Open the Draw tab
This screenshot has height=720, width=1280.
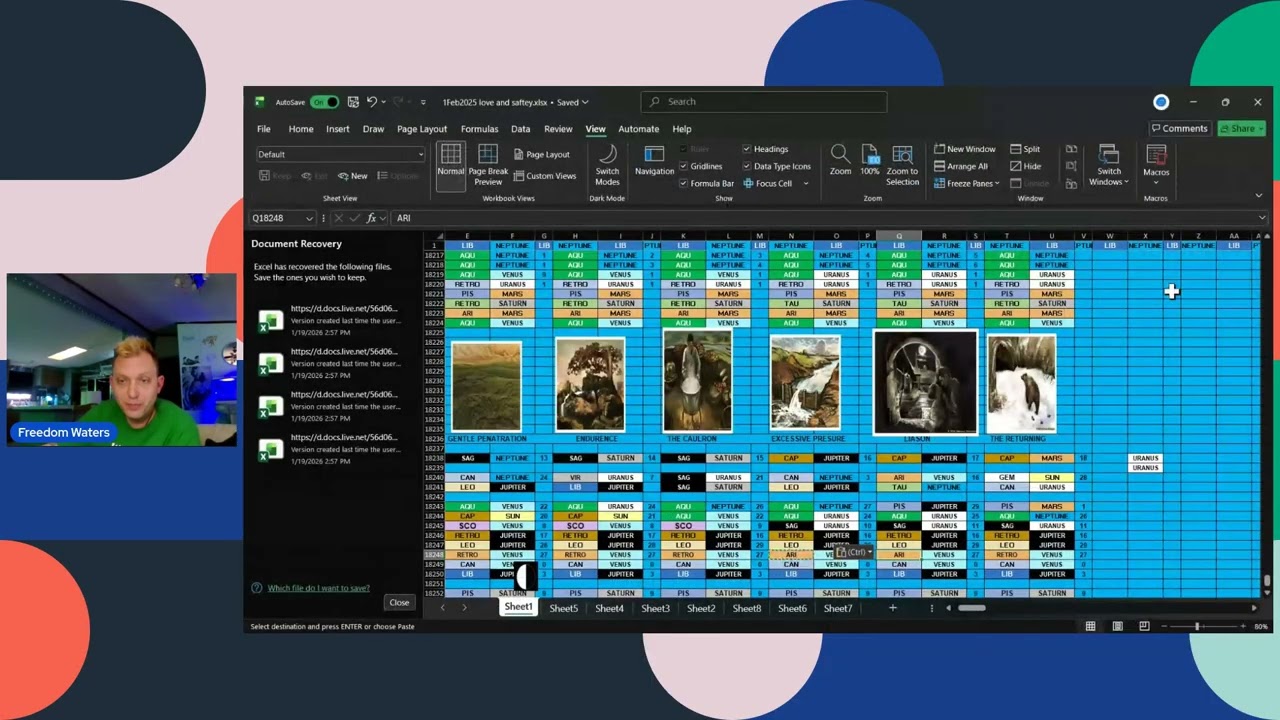point(373,129)
